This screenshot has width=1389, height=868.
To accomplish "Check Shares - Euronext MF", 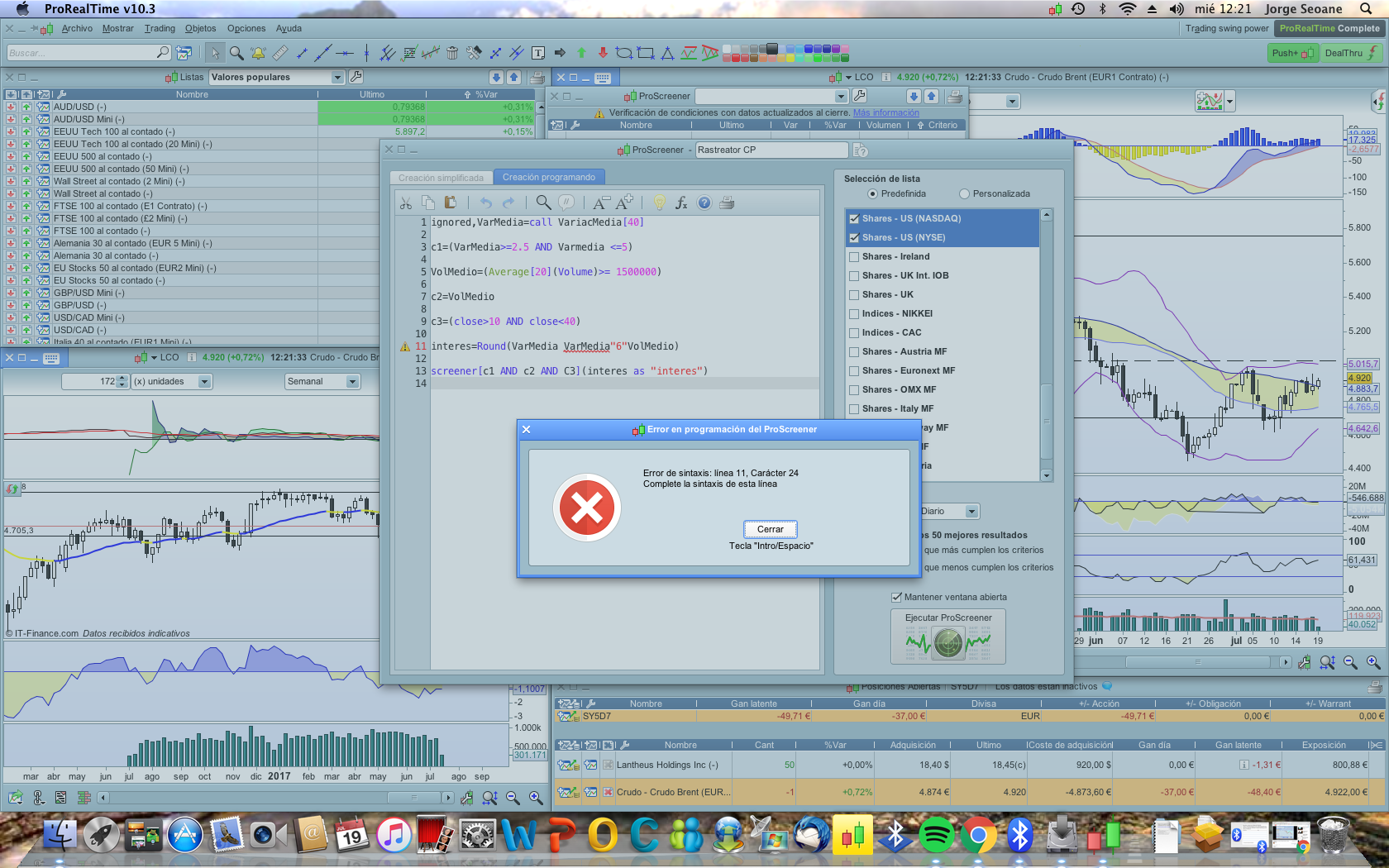I will point(854,370).
